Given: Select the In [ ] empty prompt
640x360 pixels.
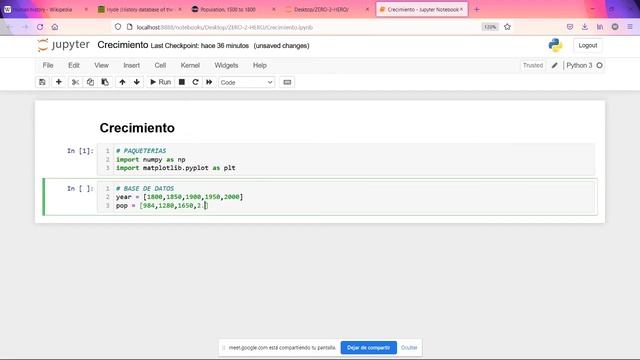Looking at the screenshot, I should click(80, 189).
